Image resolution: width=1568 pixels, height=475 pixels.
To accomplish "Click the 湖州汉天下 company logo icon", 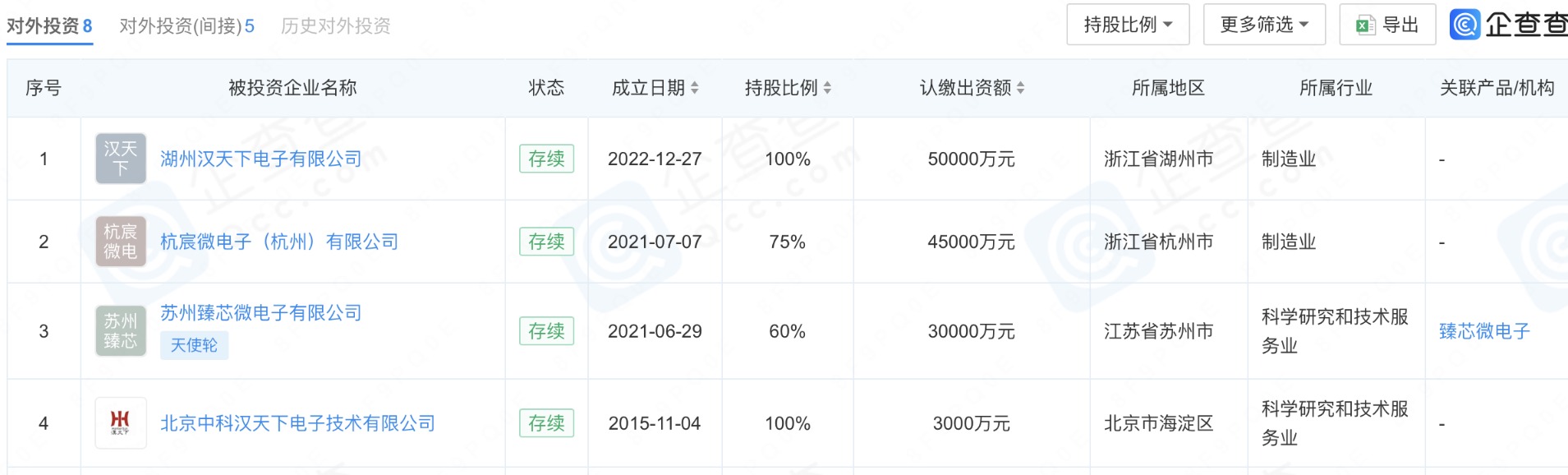I will click(x=121, y=159).
